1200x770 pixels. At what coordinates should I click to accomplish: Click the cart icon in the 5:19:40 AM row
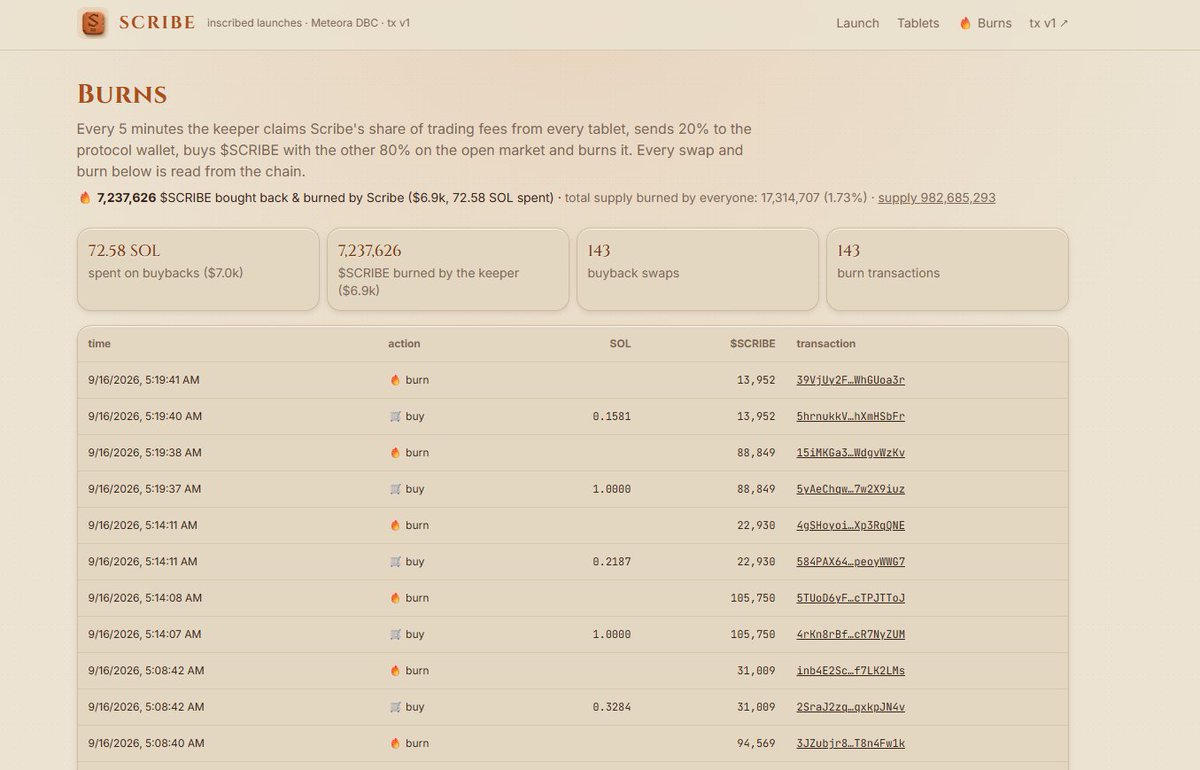coord(395,416)
